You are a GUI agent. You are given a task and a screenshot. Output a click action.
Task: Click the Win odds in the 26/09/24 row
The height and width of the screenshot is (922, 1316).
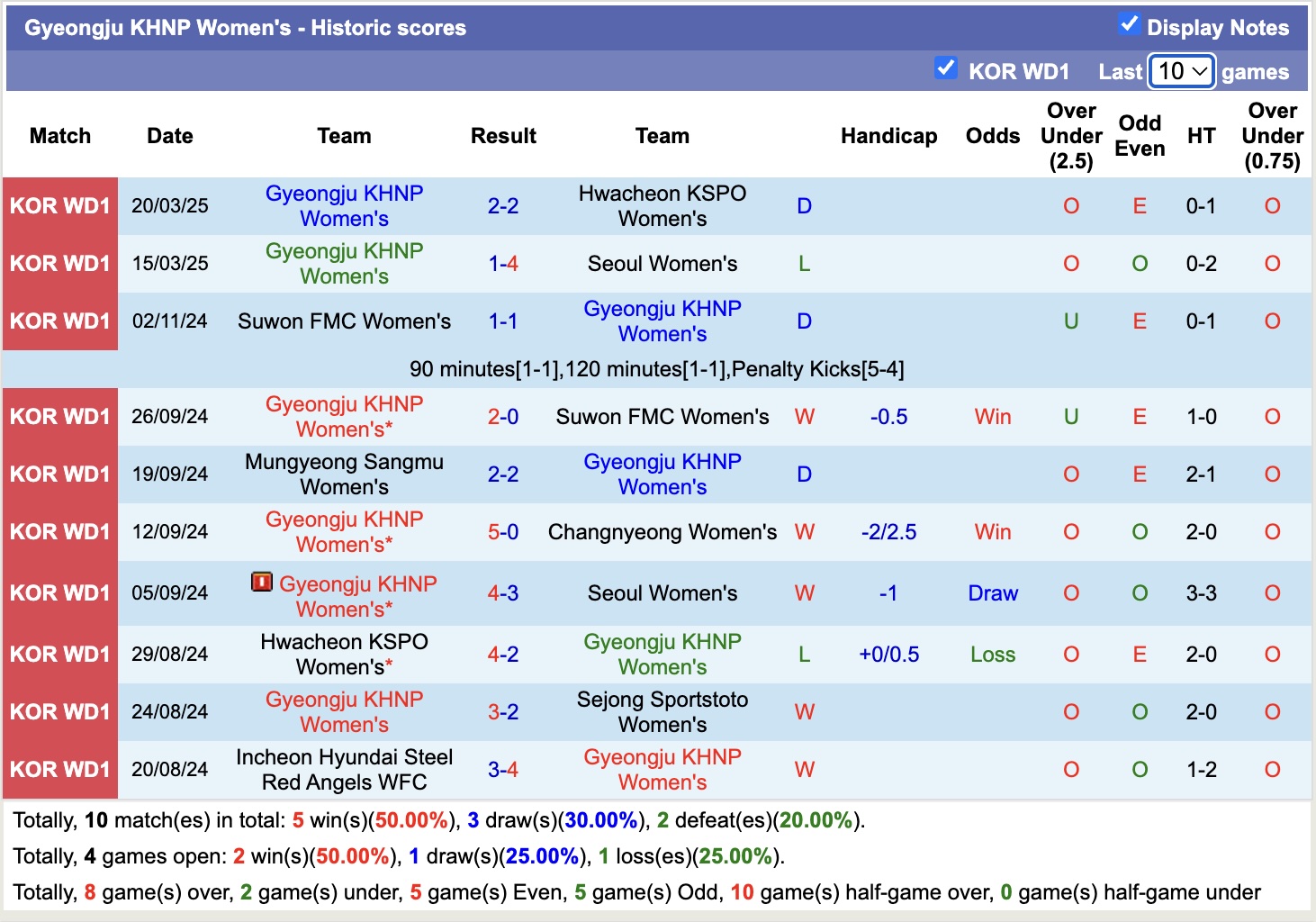[x=992, y=416]
